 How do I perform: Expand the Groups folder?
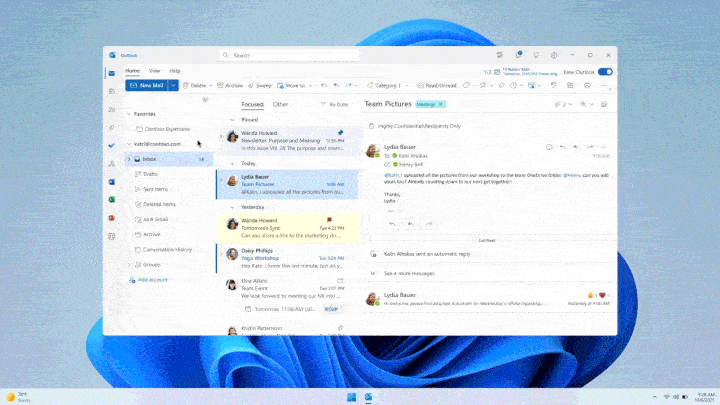(129, 264)
